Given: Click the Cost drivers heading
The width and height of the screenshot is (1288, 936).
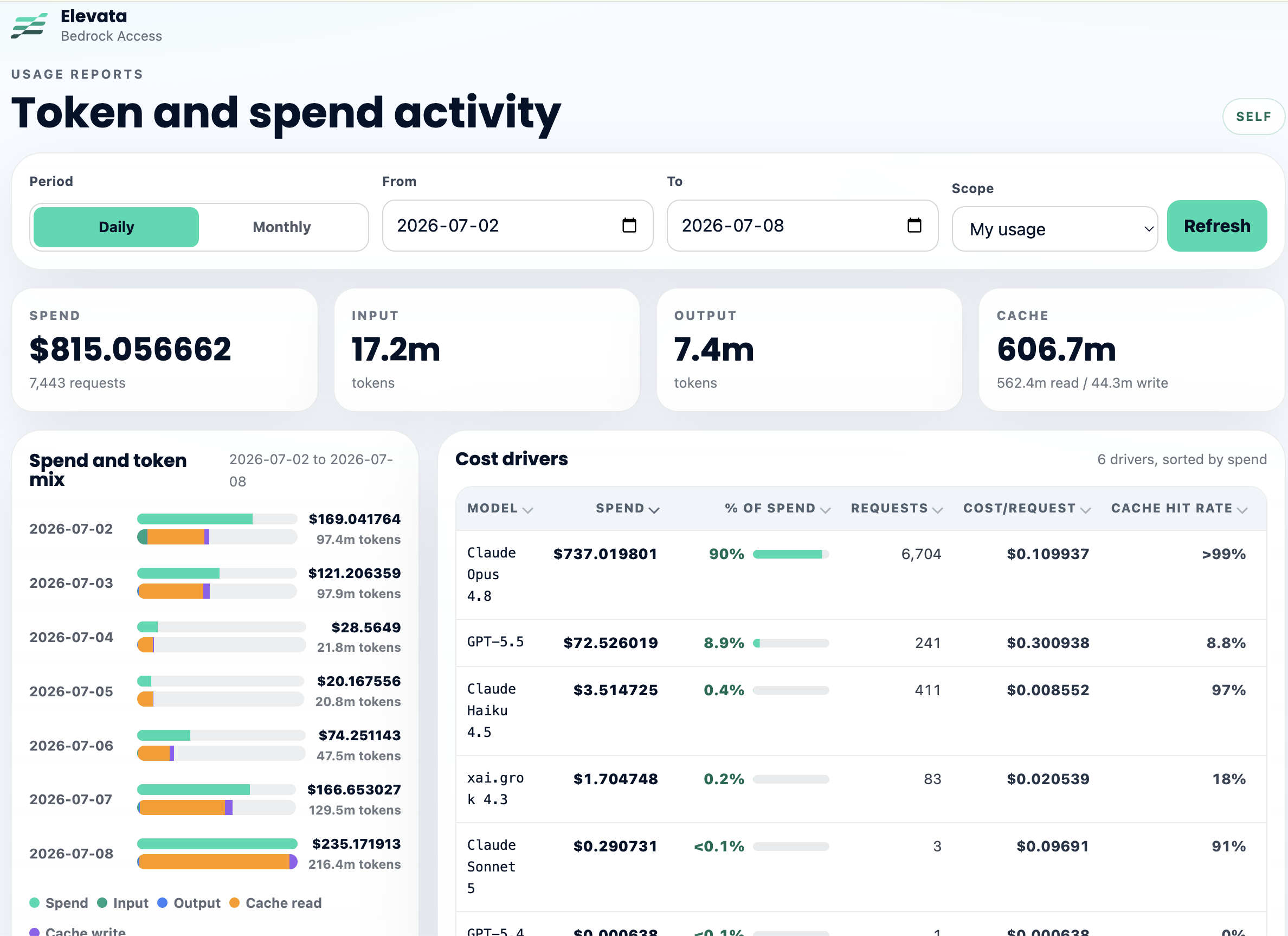Looking at the screenshot, I should pos(511,459).
